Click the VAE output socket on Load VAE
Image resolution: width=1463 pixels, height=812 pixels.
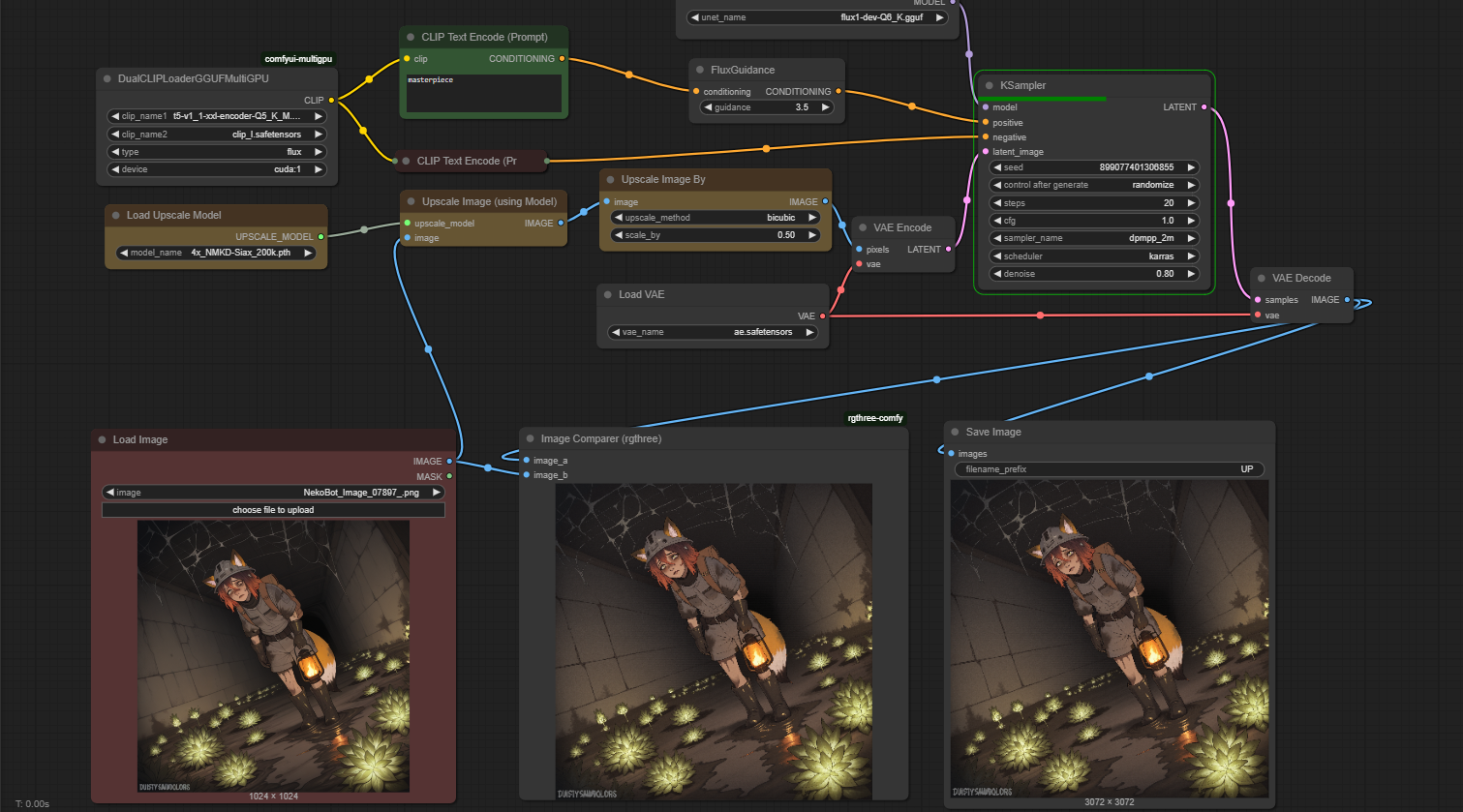pos(823,316)
